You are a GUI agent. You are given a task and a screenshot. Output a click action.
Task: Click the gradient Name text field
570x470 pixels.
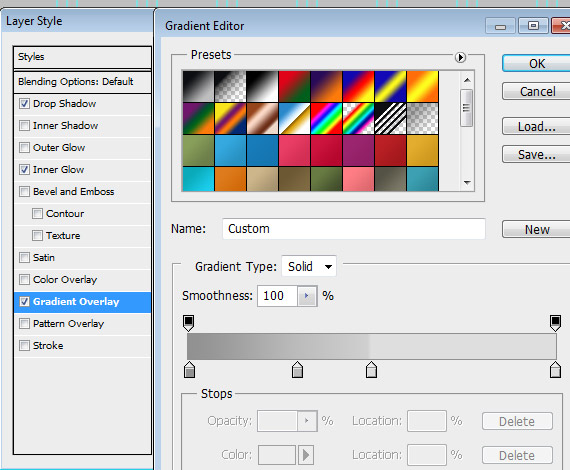pos(354,229)
